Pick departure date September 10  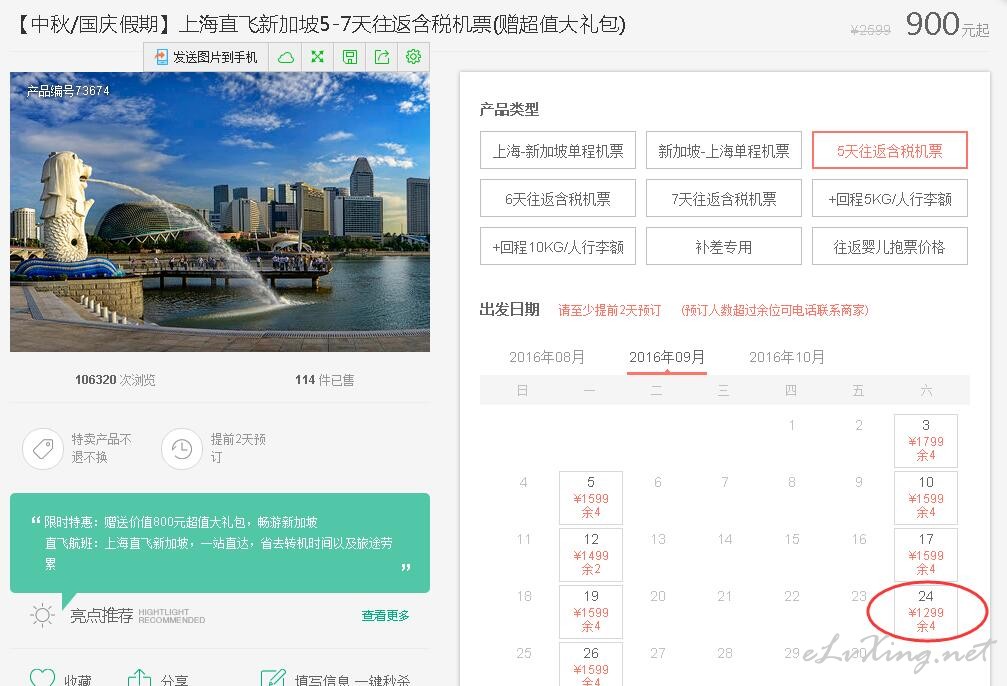pyautogui.click(x=925, y=498)
